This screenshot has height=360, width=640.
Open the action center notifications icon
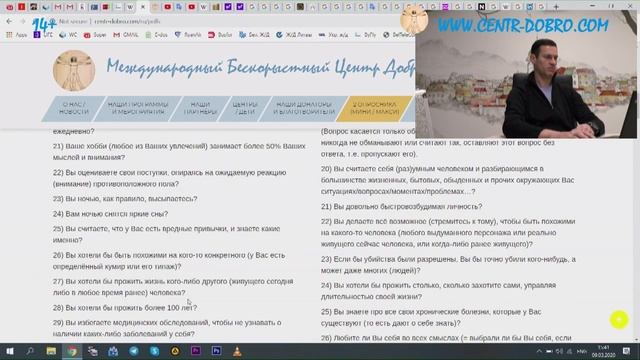pyautogui.click(x=627, y=351)
